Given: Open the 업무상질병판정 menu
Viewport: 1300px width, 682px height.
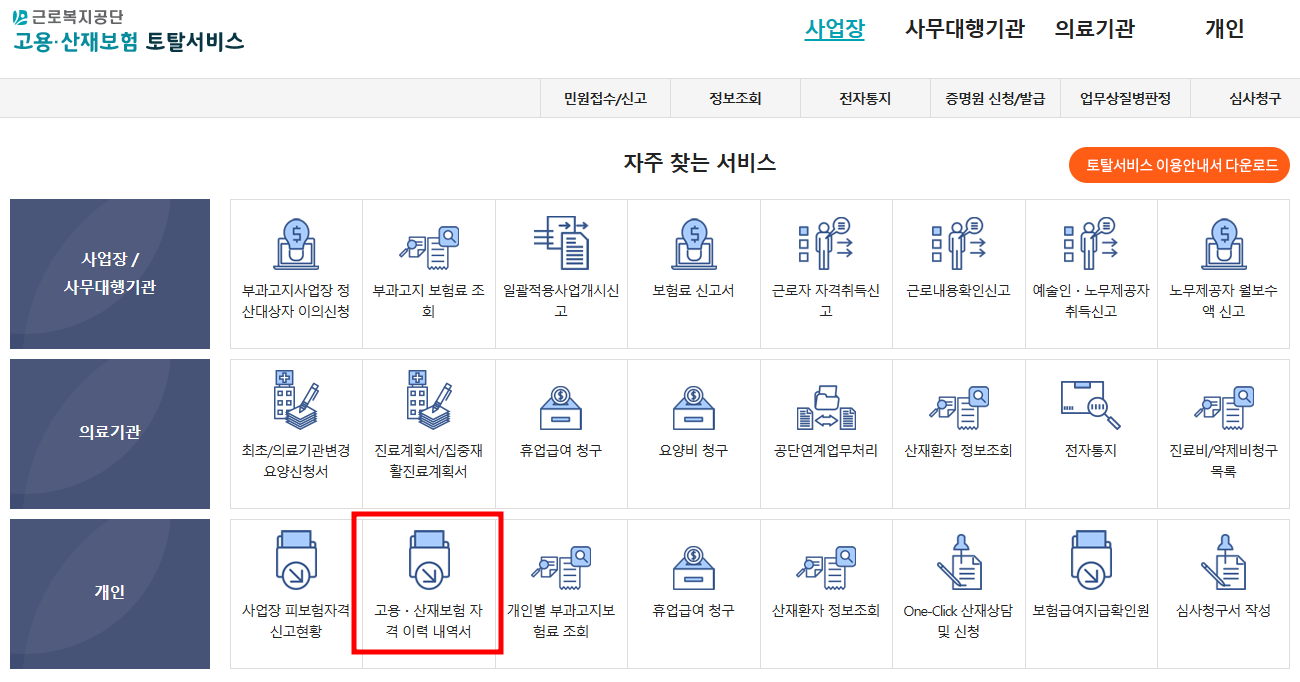Looking at the screenshot, I should pyautogui.click(x=1125, y=98).
